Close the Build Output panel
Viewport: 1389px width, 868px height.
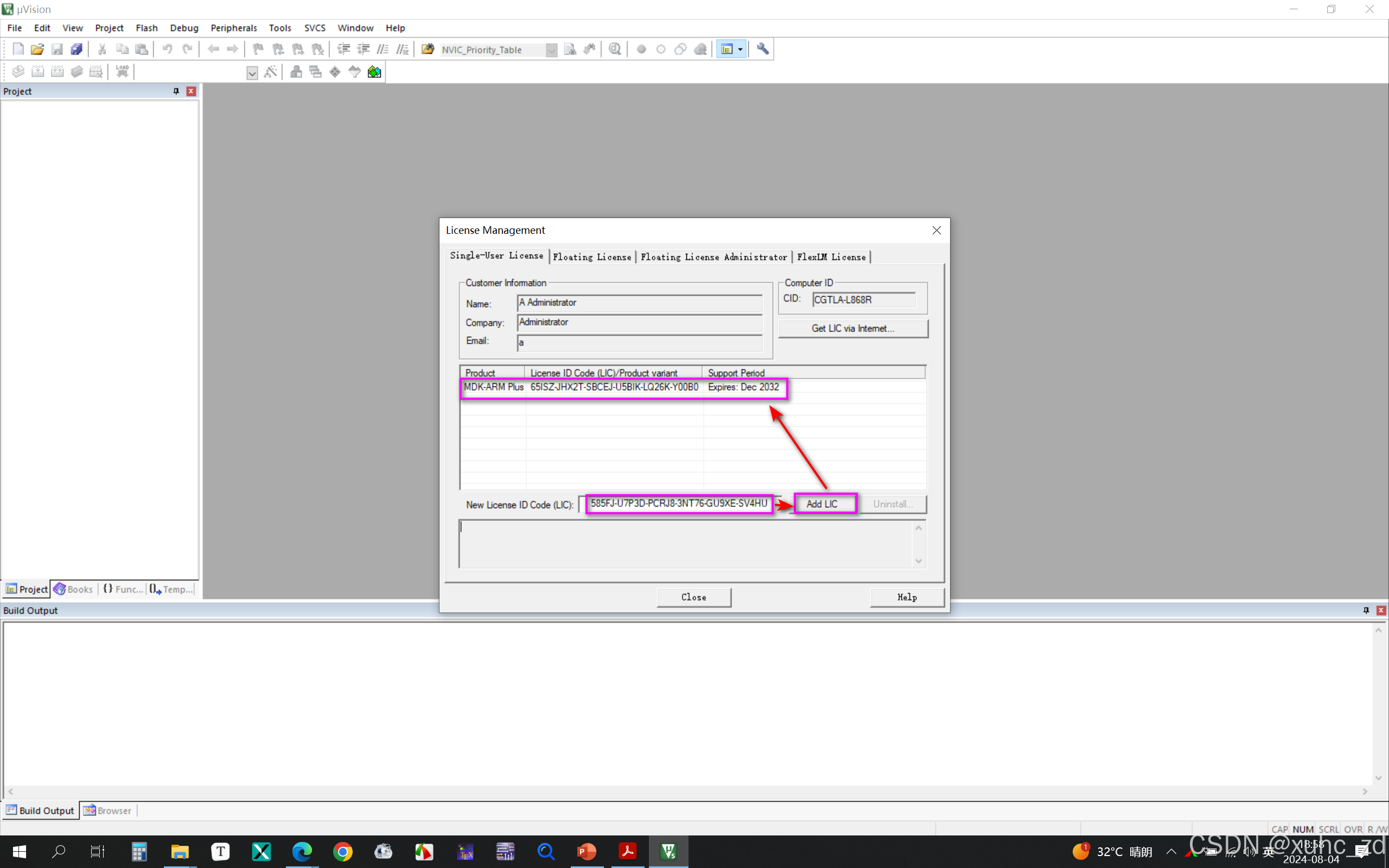click(x=1381, y=610)
